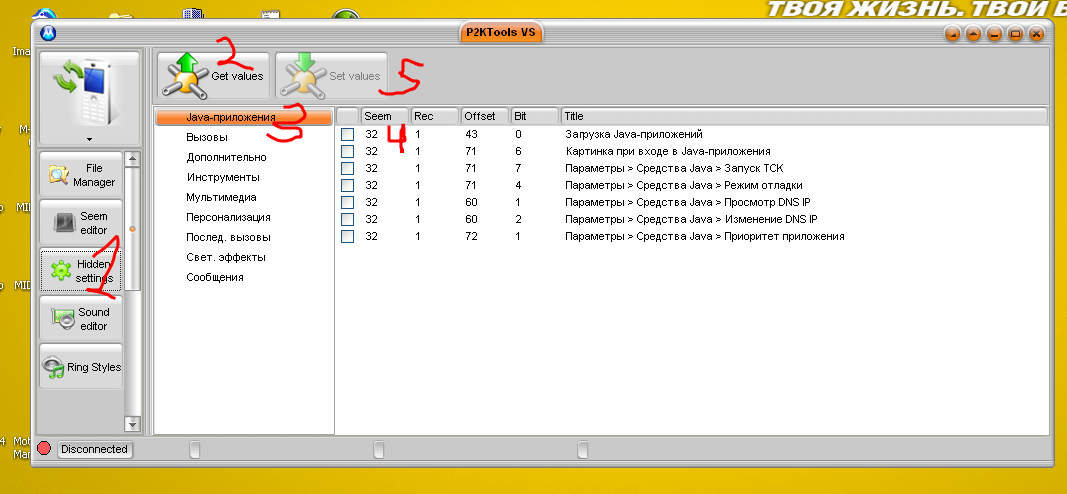Select the Мультимедиа category

click(x=221, y=197)
